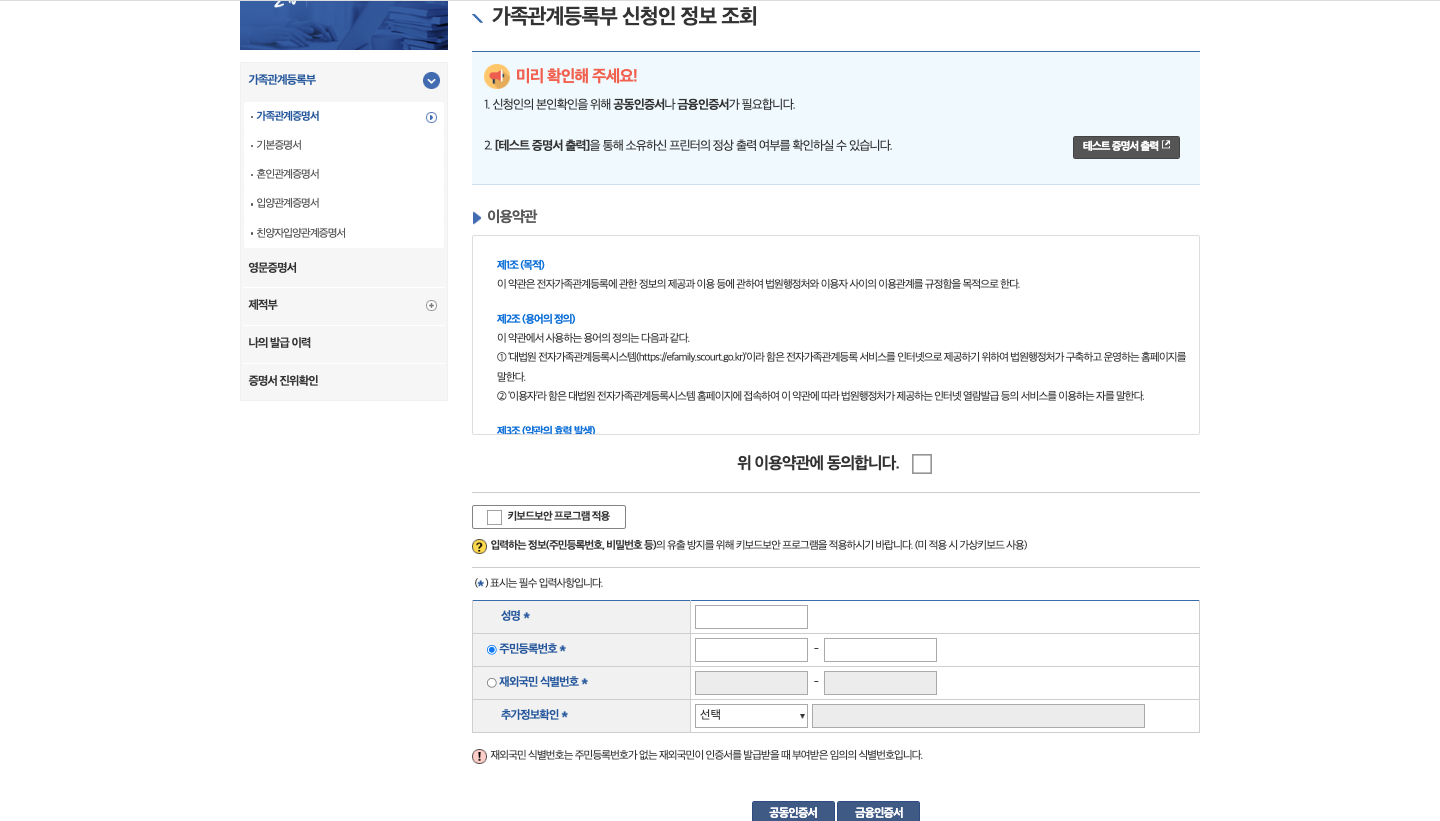This screenshot has height=821, width=1440.
Task: Click the 가족관계등록부 신청인 정보 조회 title
Action: click(x=624, y=16)
